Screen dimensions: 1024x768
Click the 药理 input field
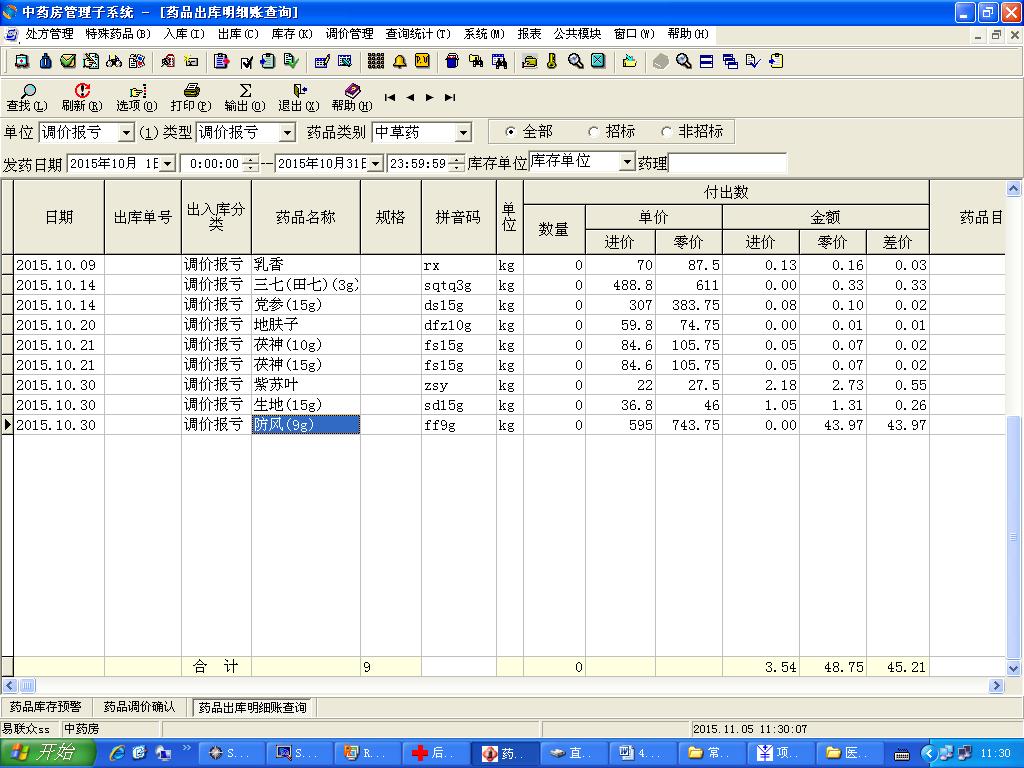pyautogui.click(x=727, y=163)
